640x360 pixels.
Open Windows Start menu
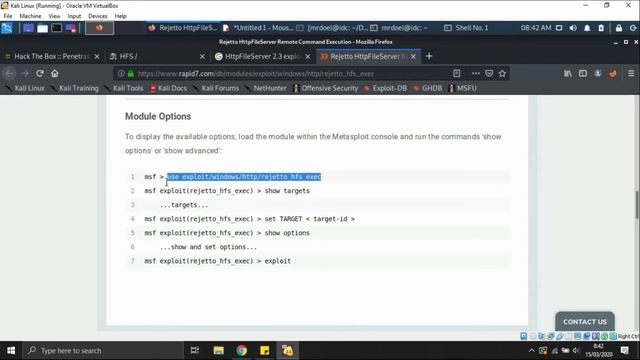11,350
